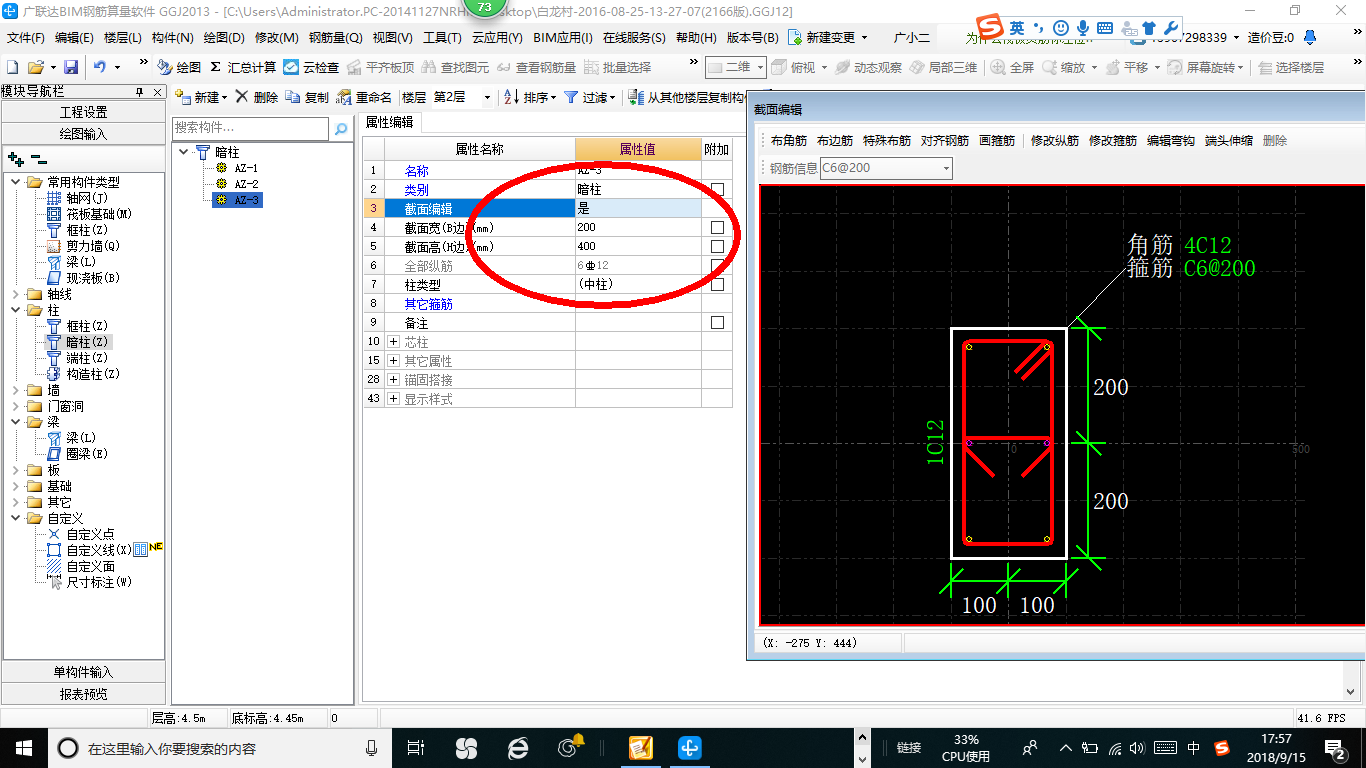
Task: Click the Open folder icon
Action: coord(35,67)
